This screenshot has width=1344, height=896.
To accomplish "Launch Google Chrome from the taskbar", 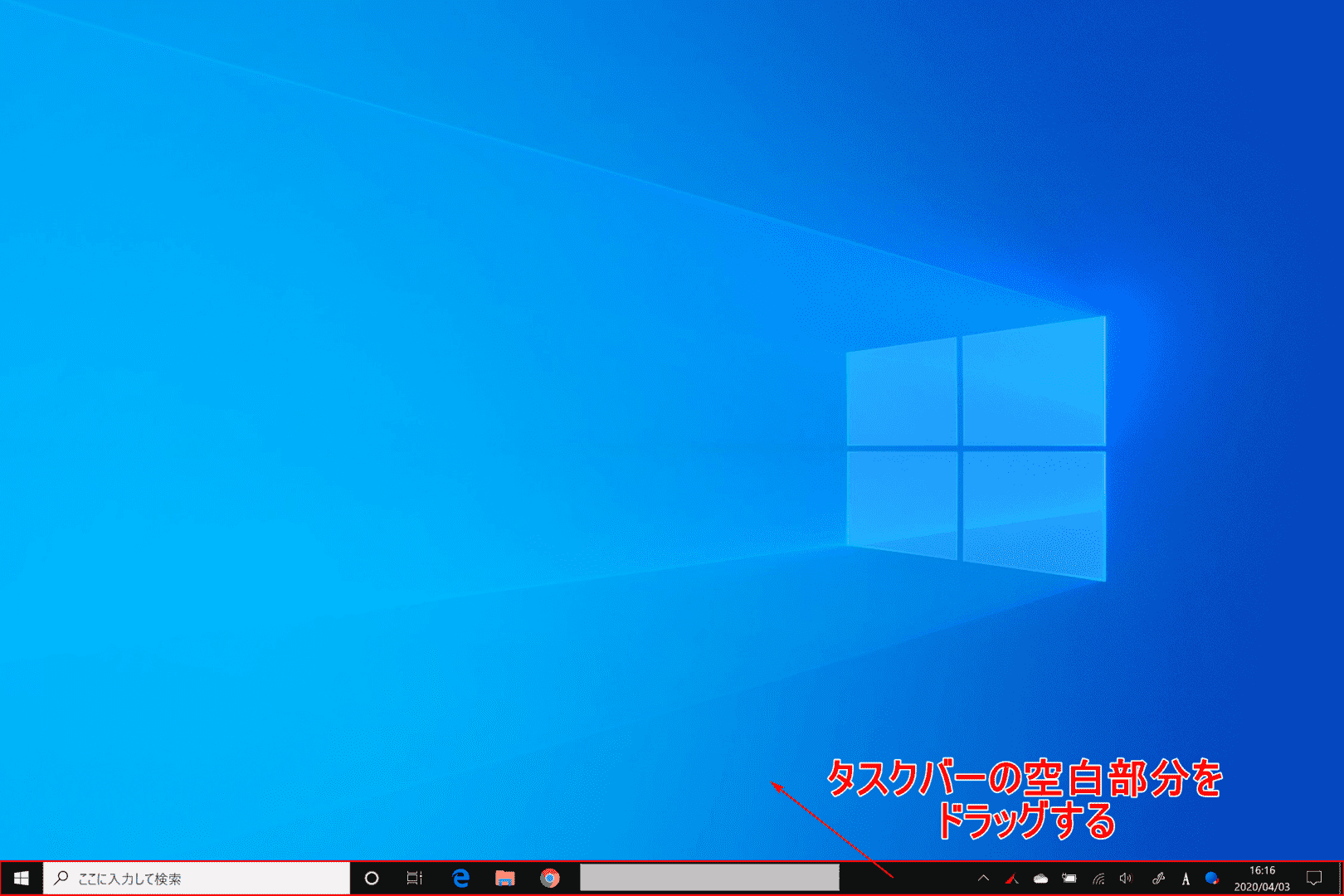I will coord(549,878).
